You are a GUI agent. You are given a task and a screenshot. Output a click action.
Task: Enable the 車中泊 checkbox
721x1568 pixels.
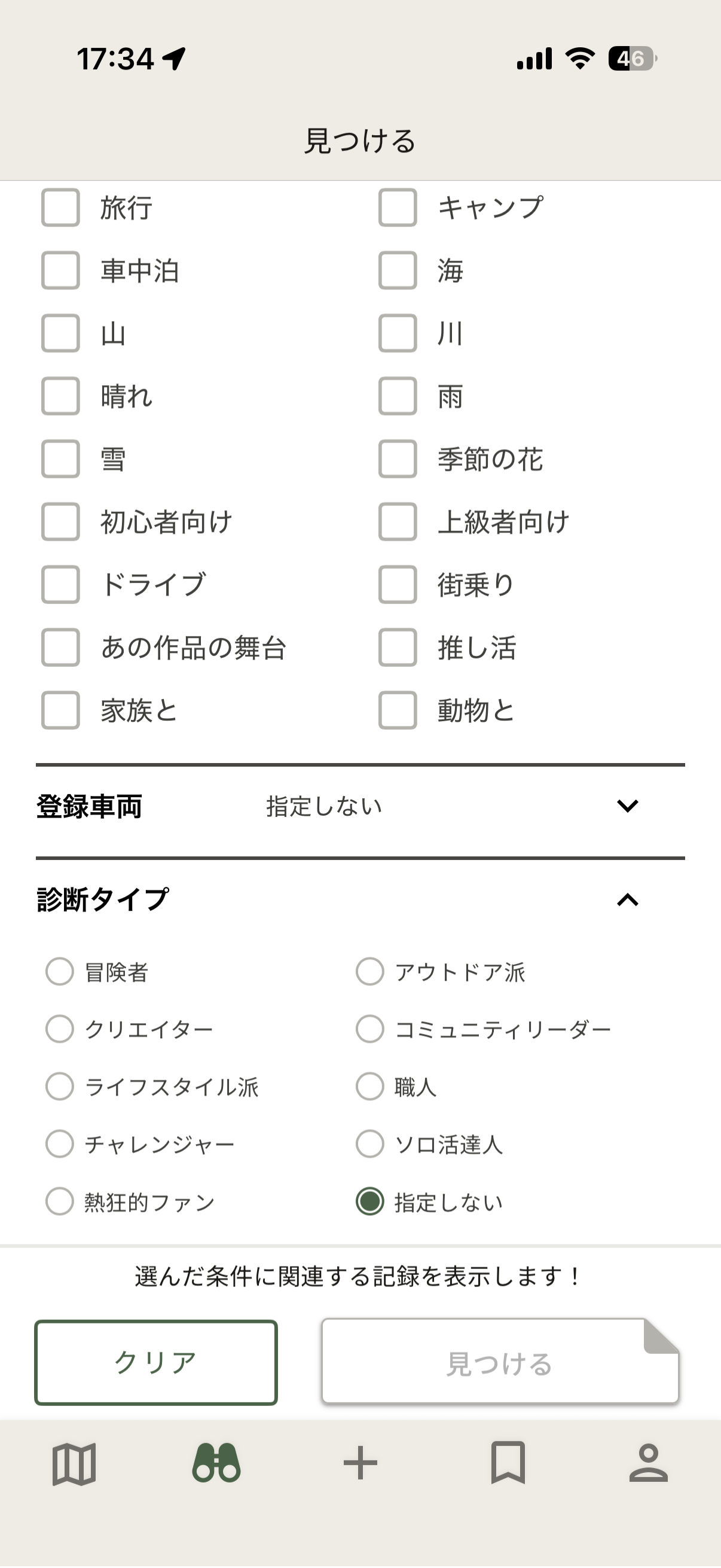point(61,270)
